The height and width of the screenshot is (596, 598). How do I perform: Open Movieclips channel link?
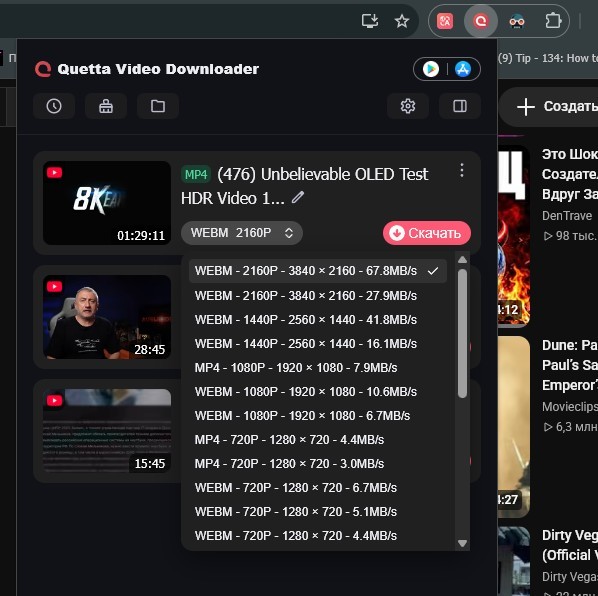[570, 406]
